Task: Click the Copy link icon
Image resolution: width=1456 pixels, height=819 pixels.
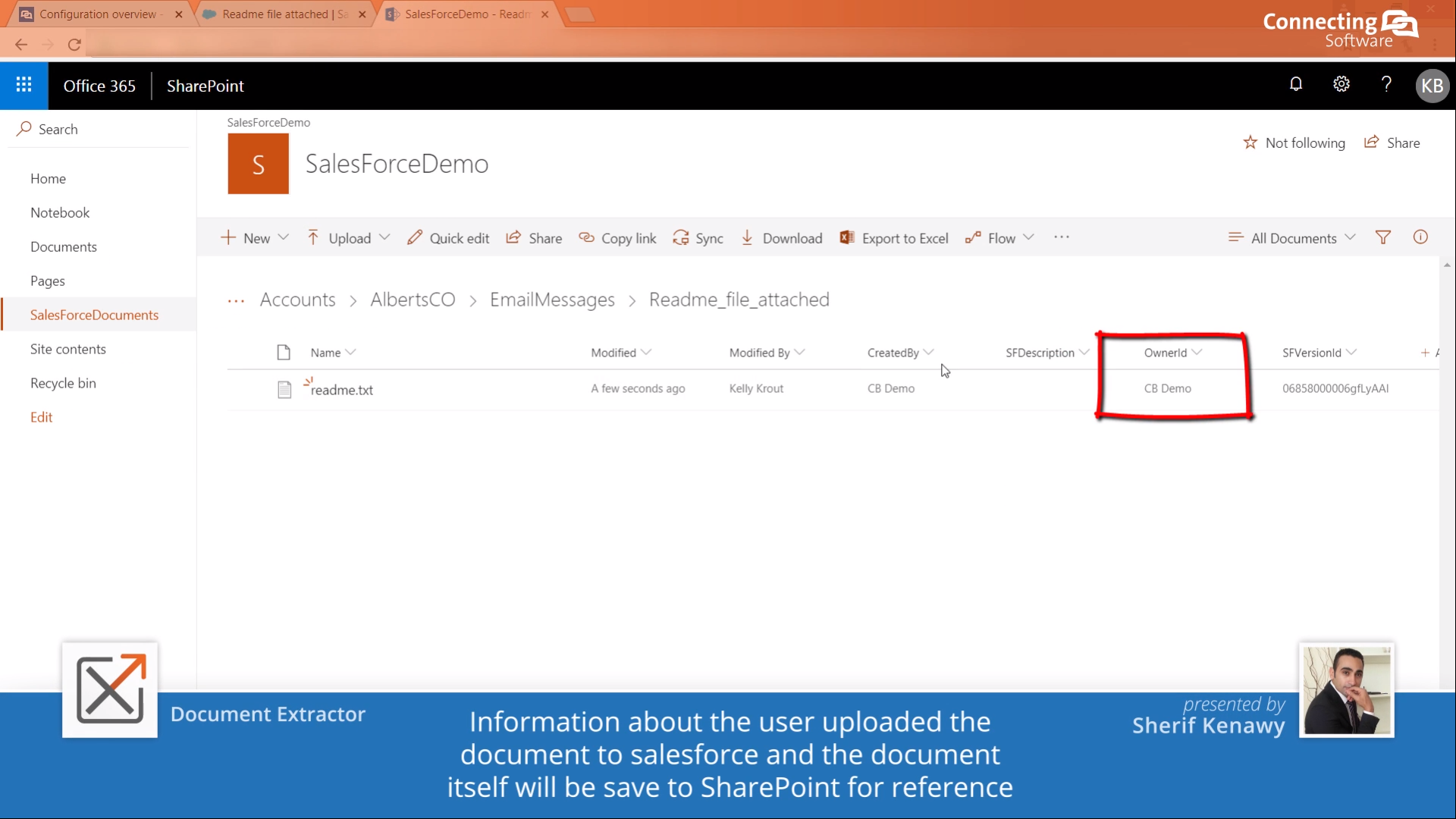Action: coord(586,237)
